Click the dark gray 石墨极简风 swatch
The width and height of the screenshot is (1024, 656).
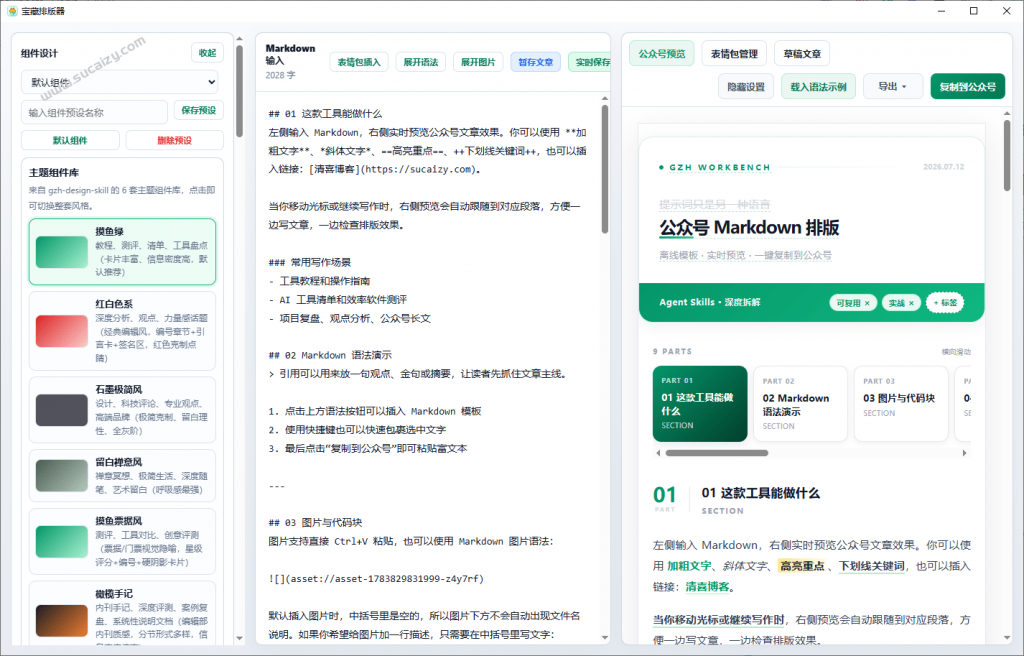61,410
